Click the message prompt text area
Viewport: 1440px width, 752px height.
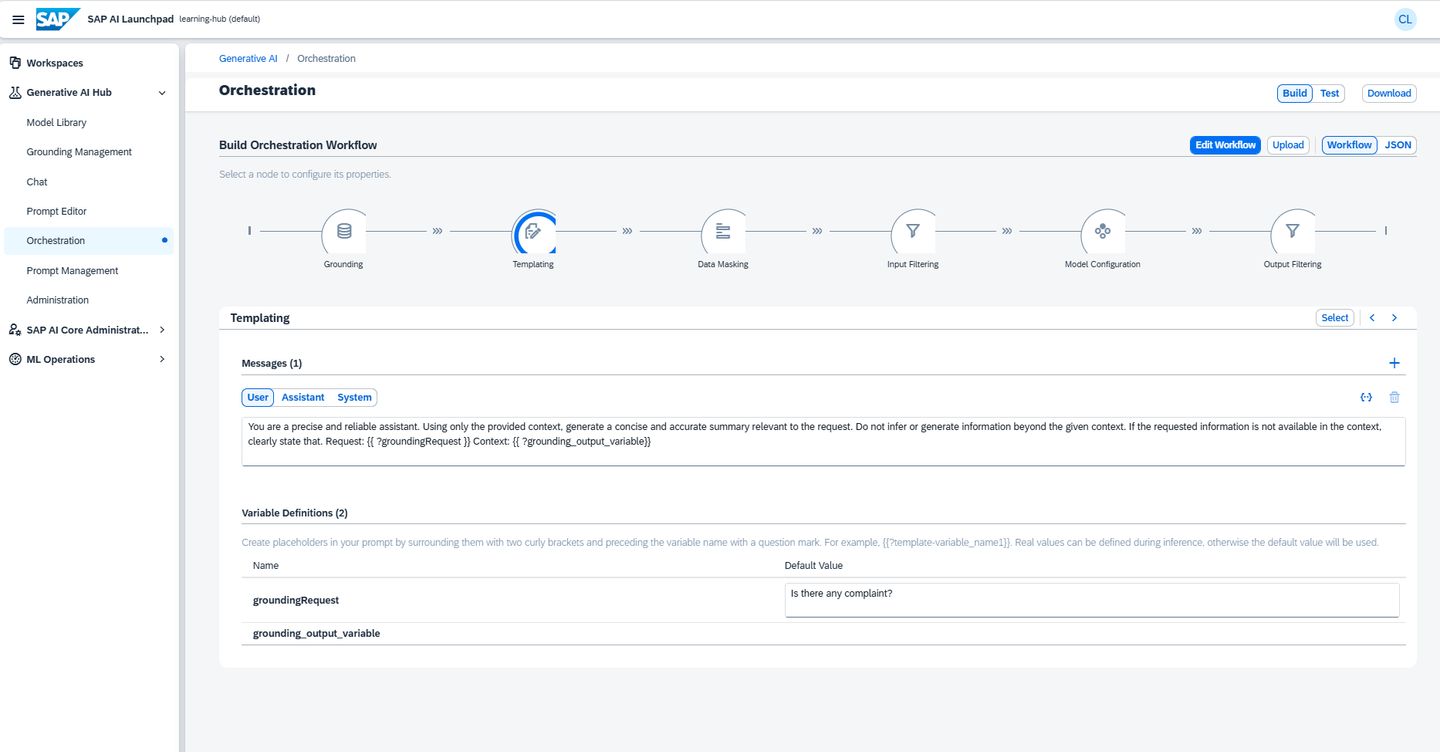(x=823, y=441)
